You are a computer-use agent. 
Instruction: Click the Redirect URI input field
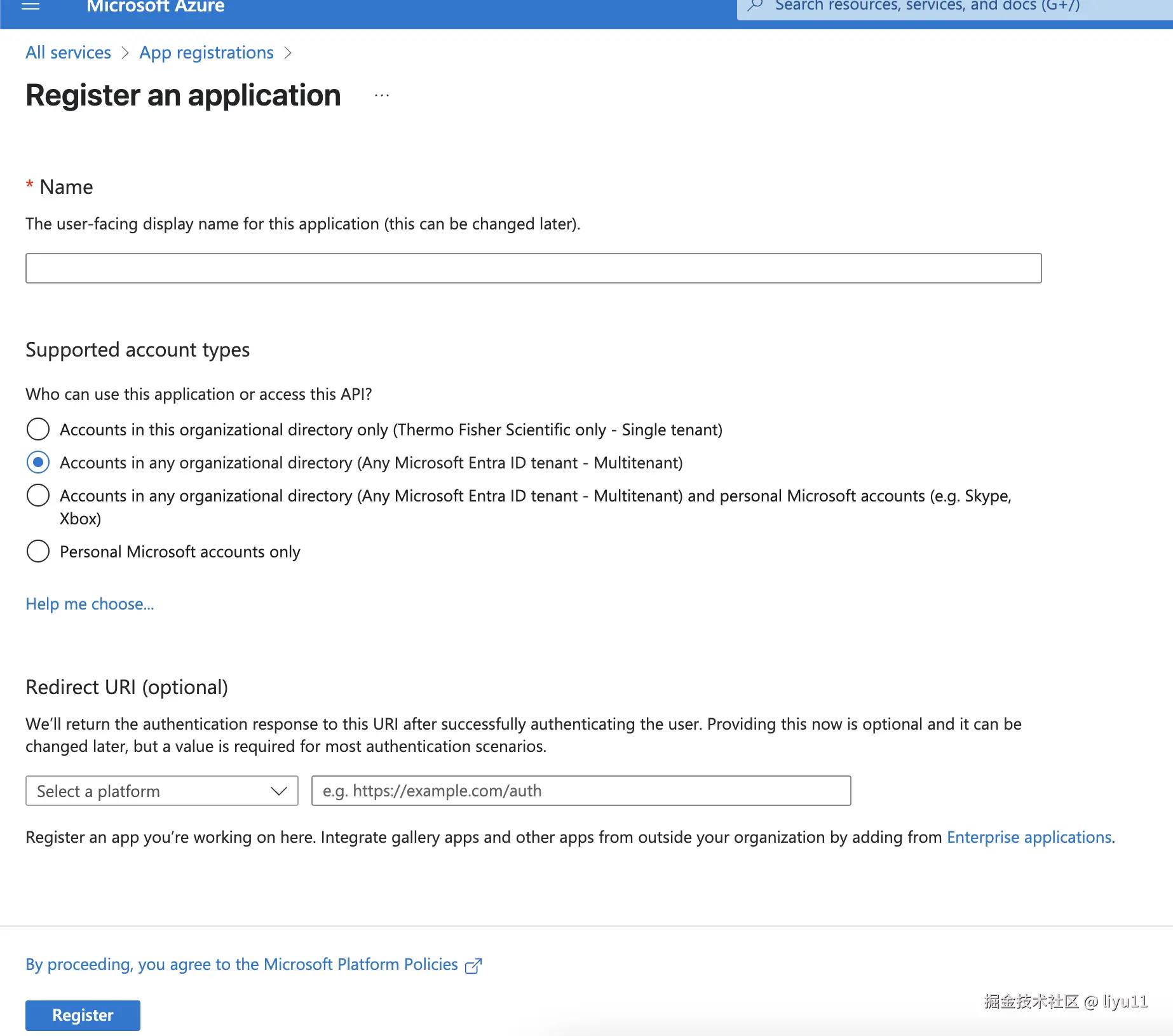click(x=581, y=791)
